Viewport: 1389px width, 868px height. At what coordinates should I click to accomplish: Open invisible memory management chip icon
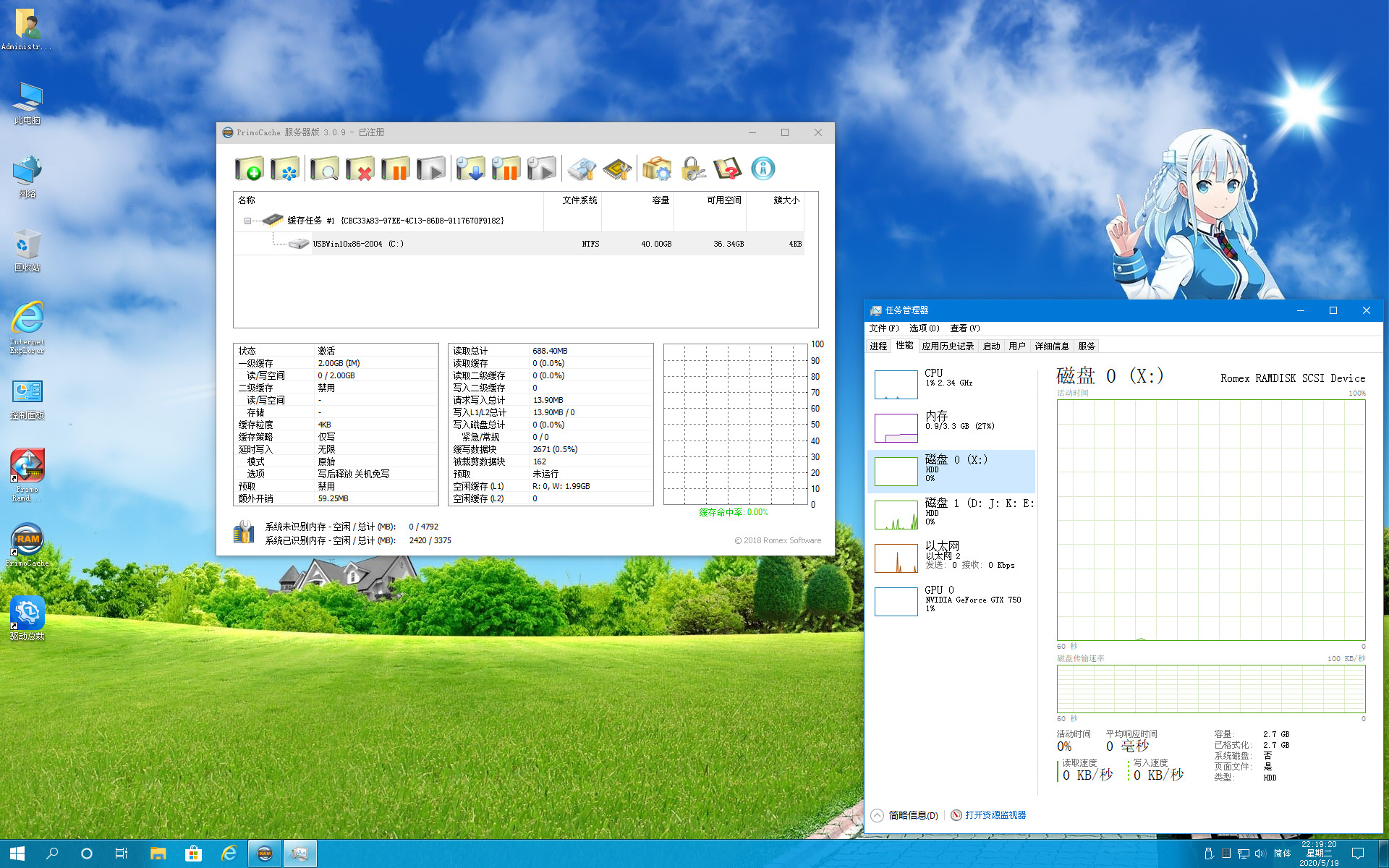[617, 169]
